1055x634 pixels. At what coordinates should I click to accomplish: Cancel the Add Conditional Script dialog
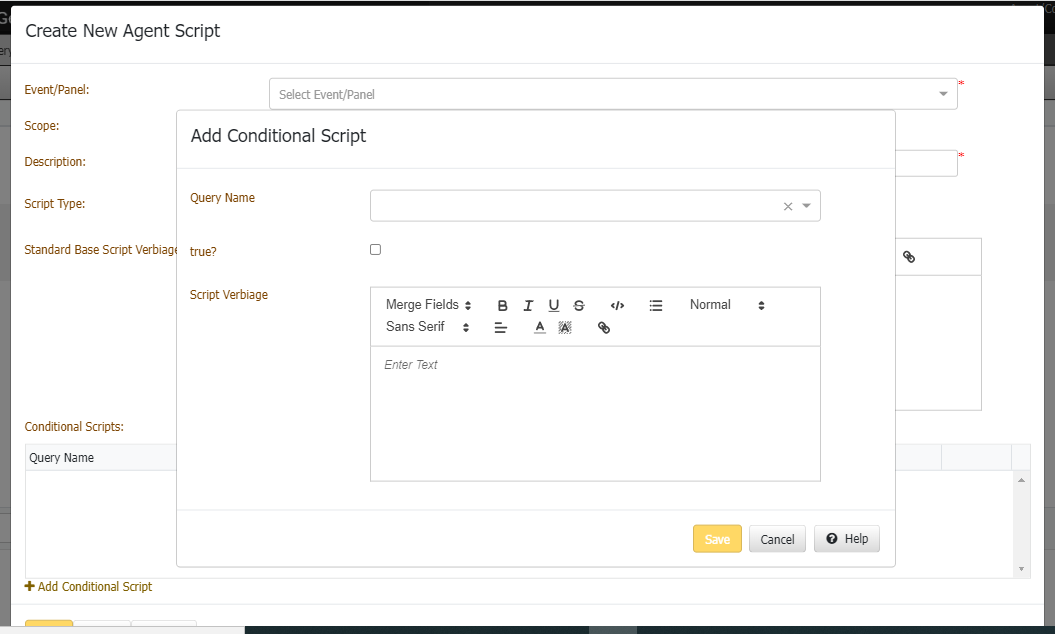coord(777,539)
